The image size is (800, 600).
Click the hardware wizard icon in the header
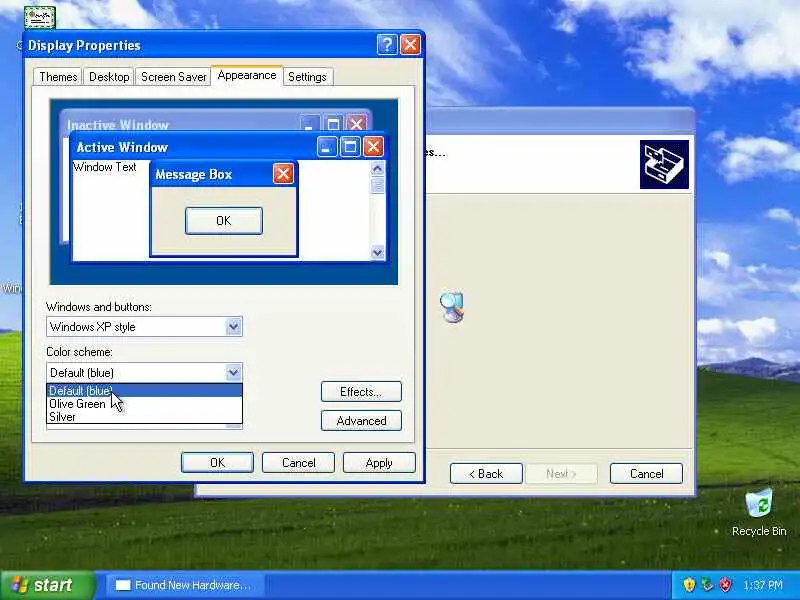coord(664,164)
